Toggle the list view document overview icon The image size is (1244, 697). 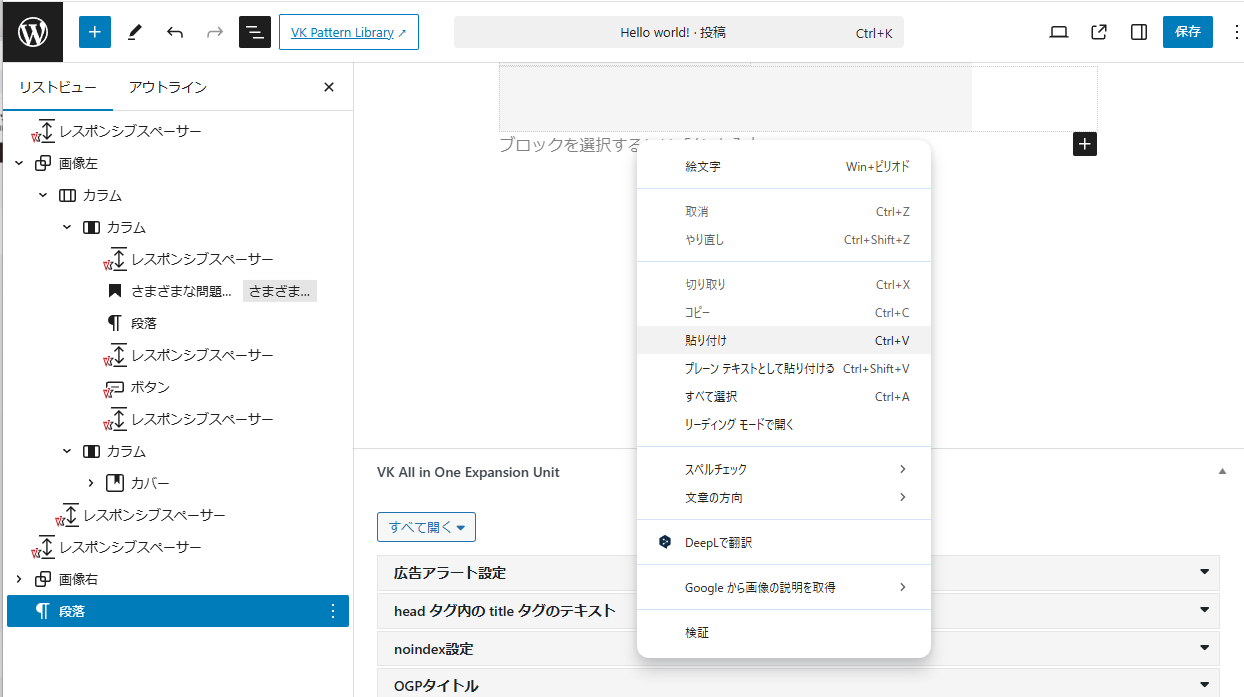[x=255, y=32]
